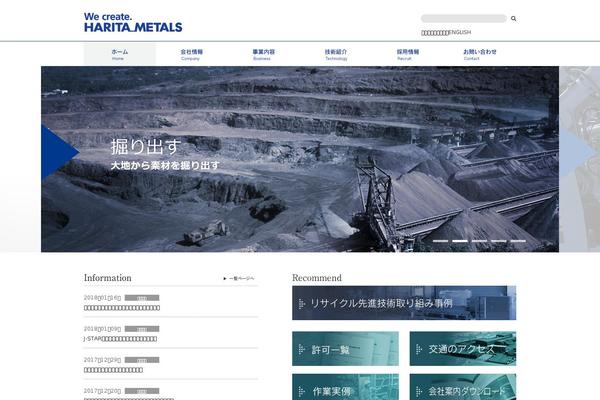This screenshot has height=400, width=600.
Task: Open the 一覧ページへ information list link
Action: [x=239, y=278]
